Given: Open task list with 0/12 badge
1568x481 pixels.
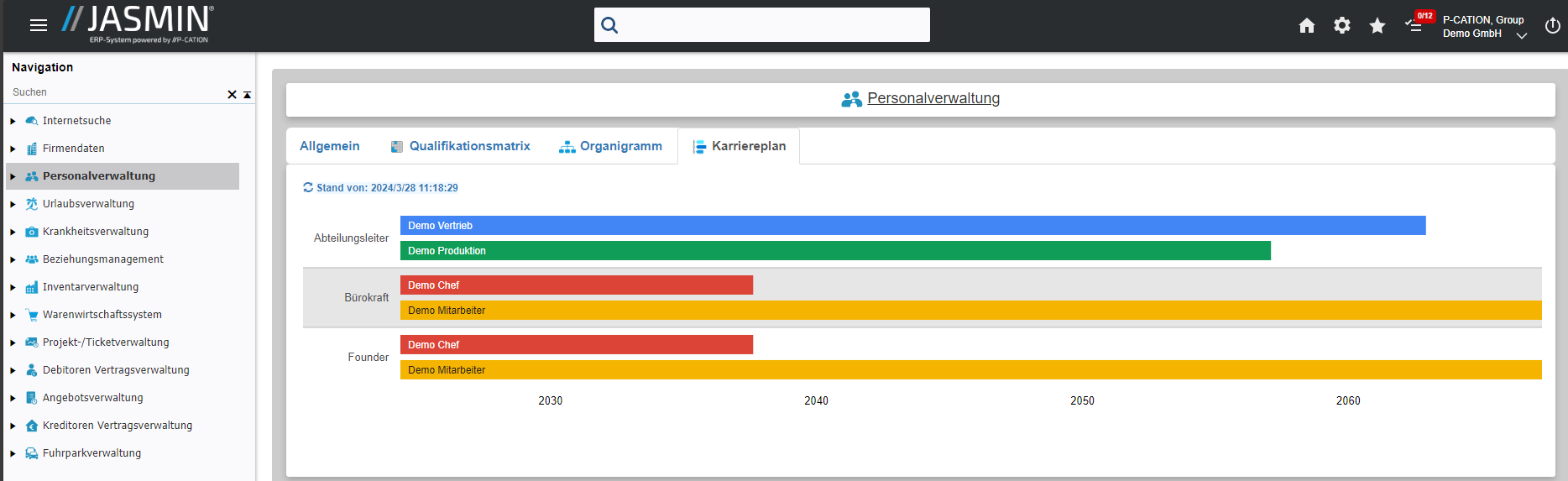Looking at the screenshot, I should tap(1416, 24).
